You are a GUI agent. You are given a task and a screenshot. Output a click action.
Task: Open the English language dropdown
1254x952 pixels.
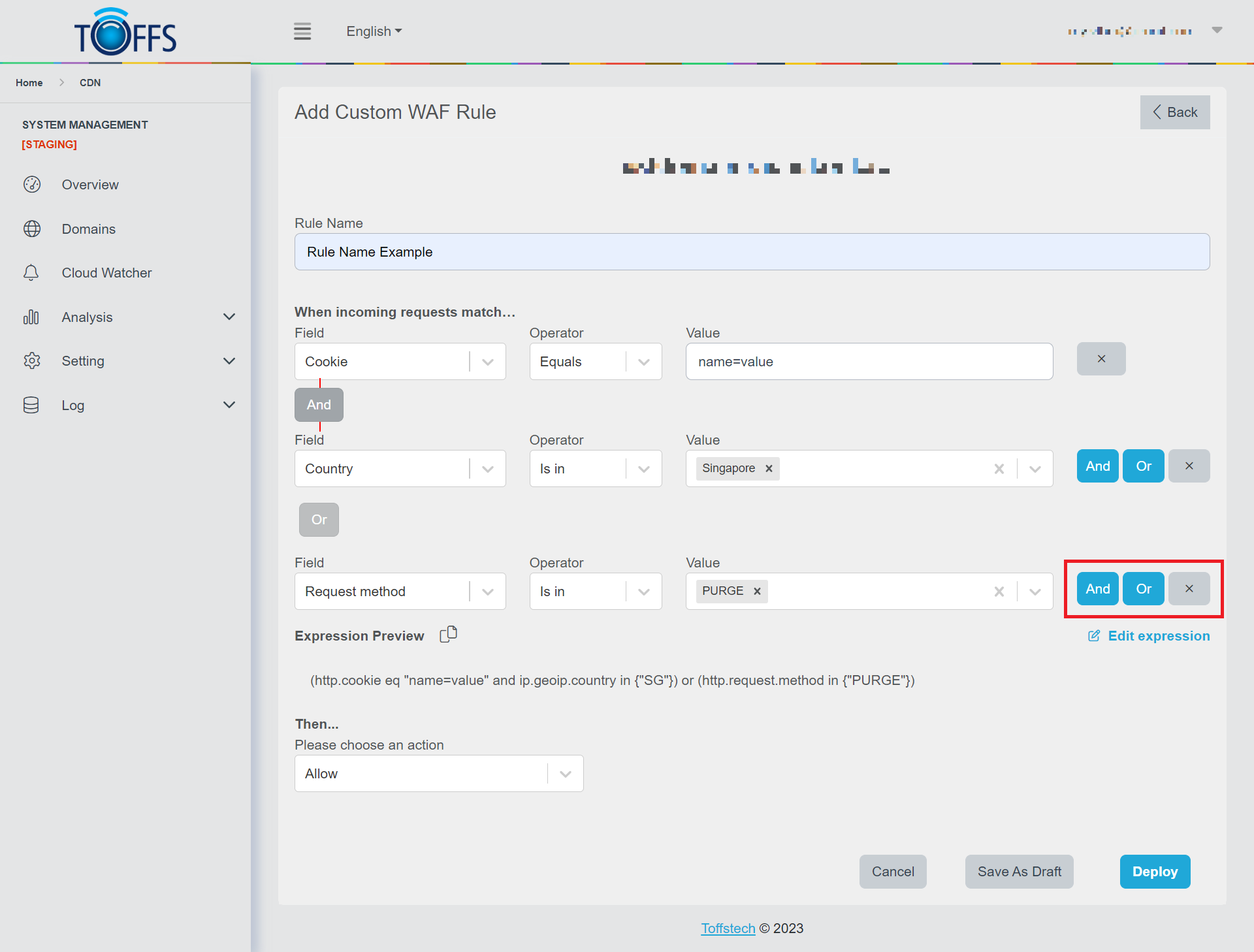[x=374, y=31]
